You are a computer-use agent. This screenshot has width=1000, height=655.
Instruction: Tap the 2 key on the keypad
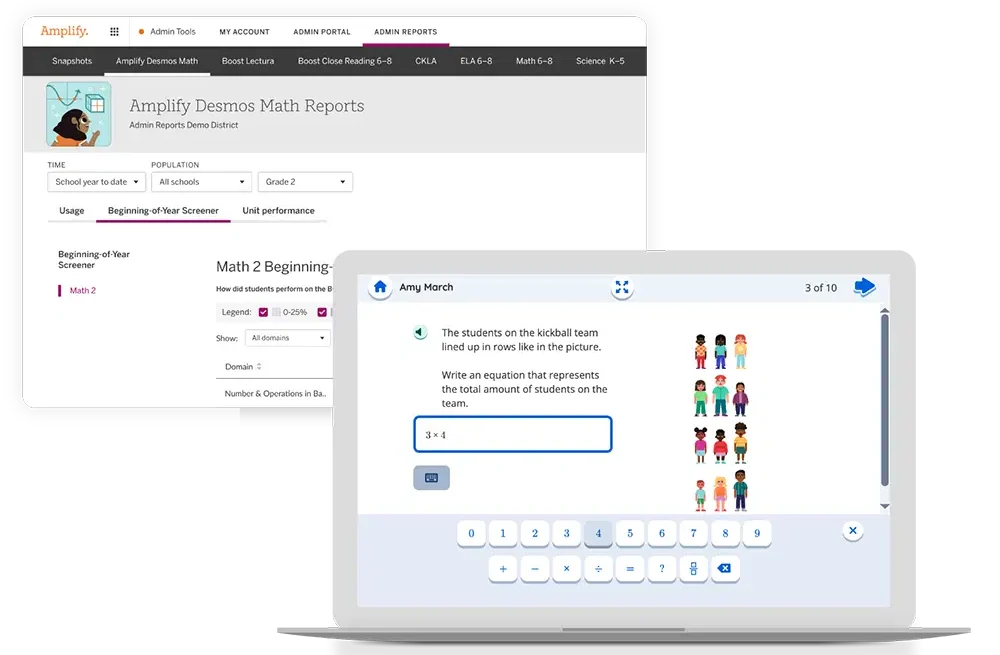(535, 533)
